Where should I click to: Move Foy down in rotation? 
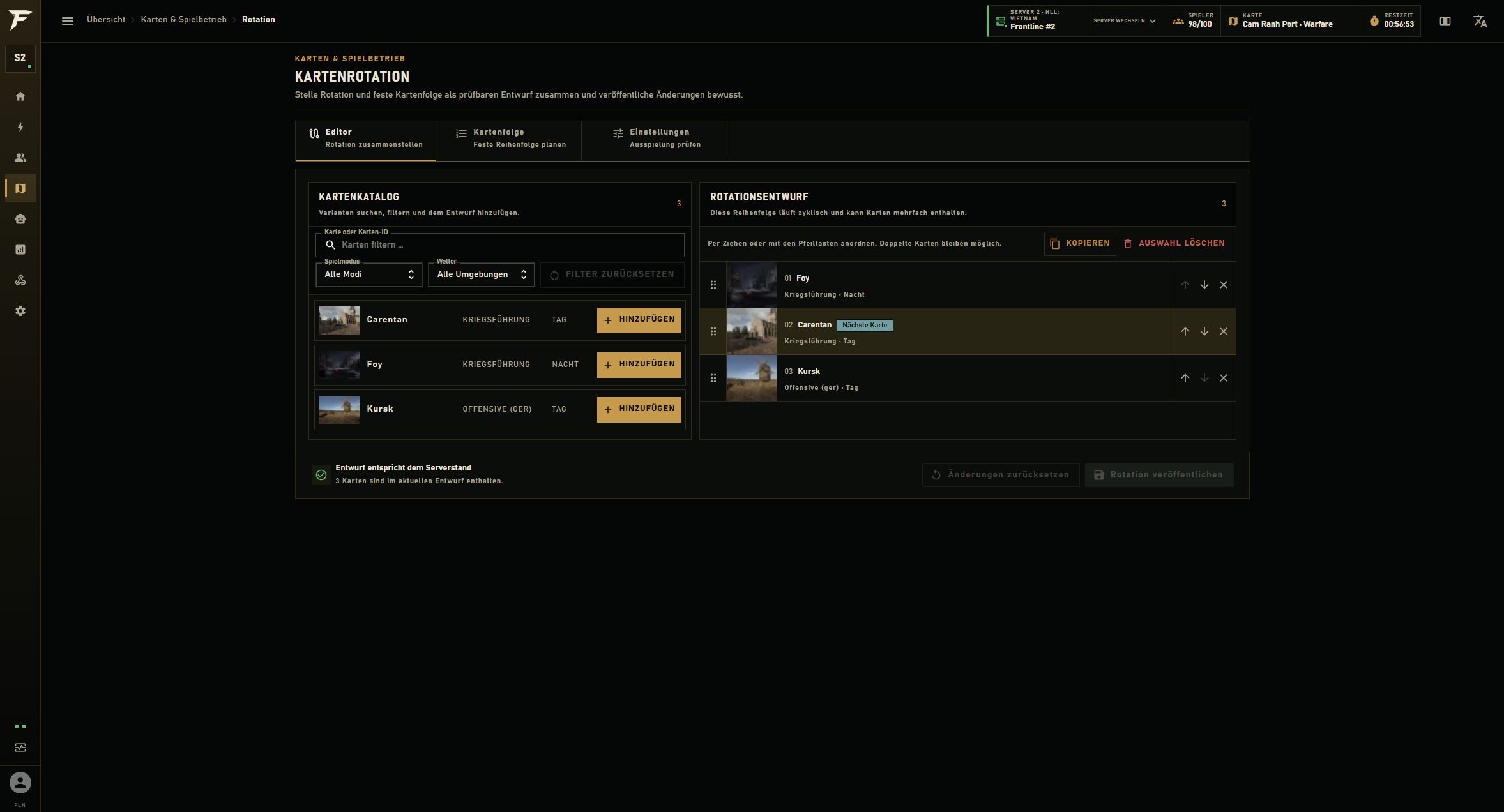[1204, 285]
